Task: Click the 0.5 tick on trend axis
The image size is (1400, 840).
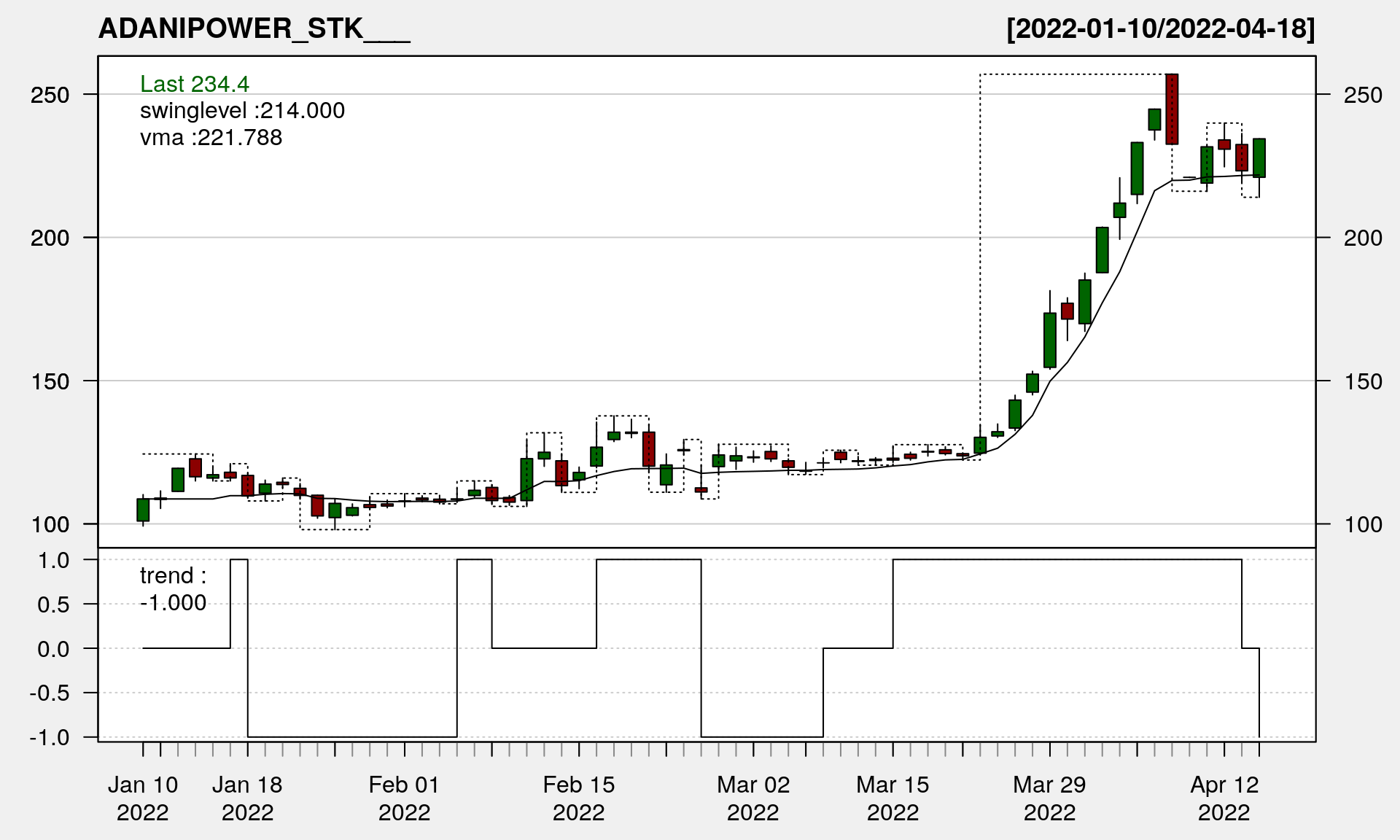Action: pos(53,604)
